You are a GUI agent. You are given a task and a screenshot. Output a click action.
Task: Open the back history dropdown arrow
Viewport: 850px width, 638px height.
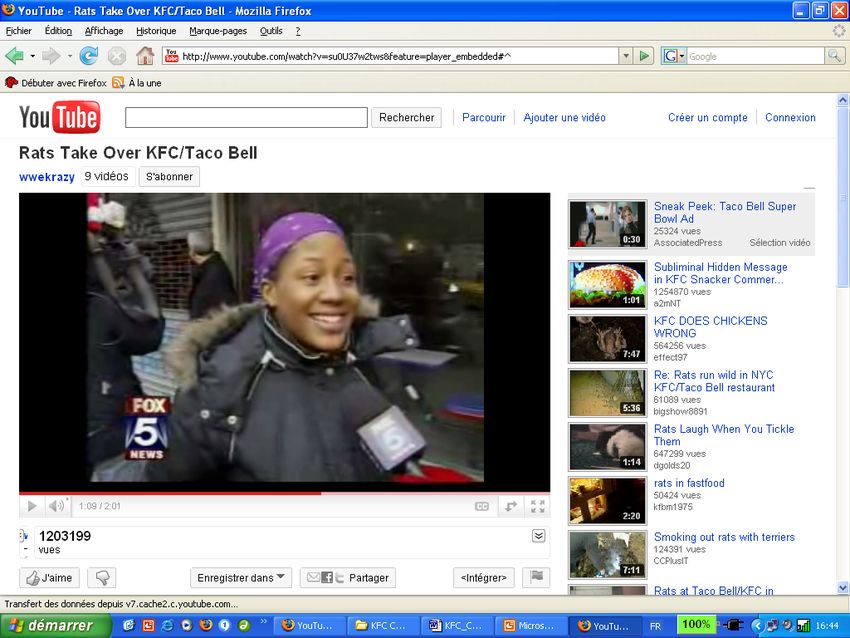[x=33, y=56]
